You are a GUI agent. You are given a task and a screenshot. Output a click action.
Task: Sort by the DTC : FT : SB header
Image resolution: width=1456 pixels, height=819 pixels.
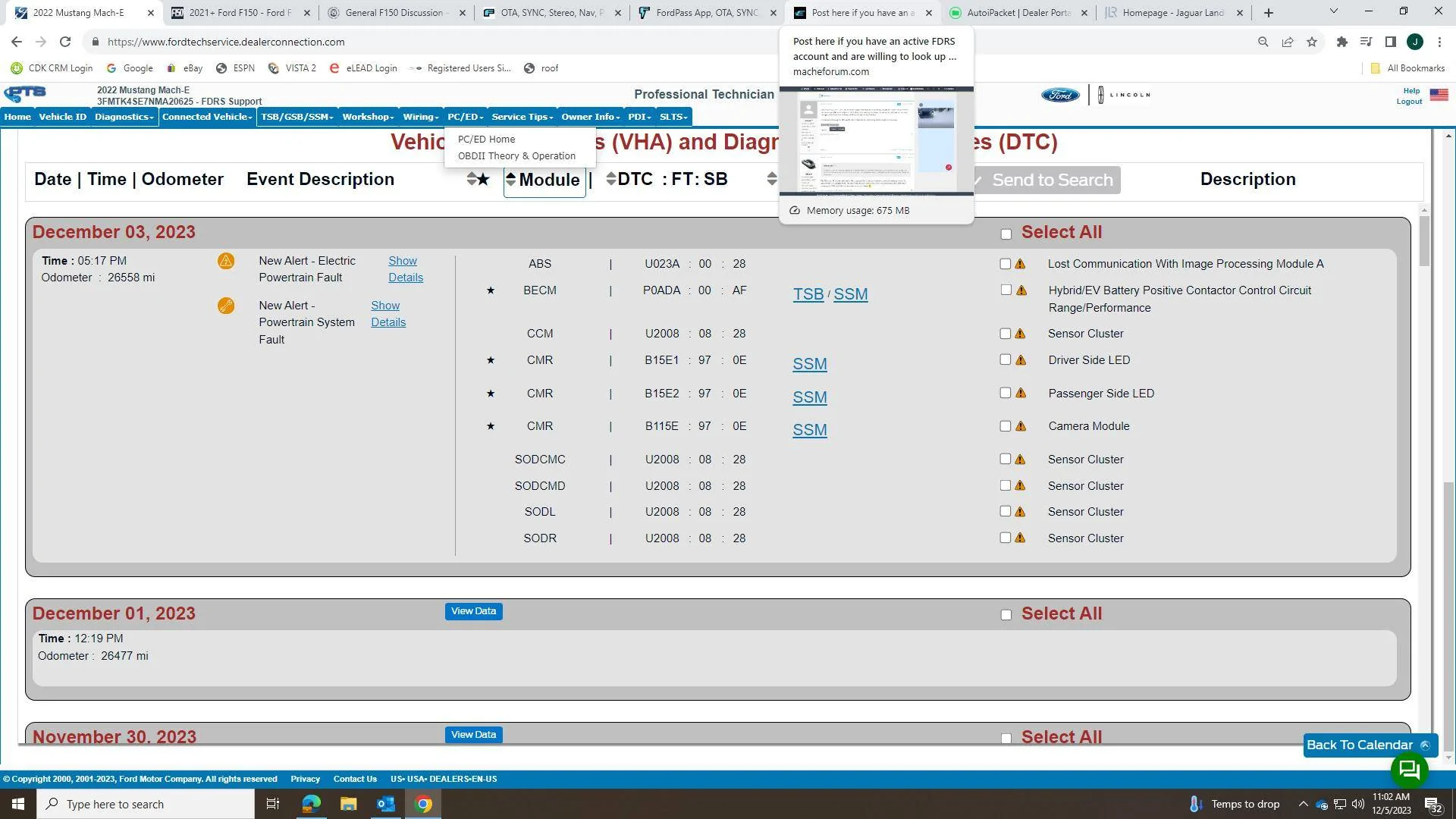point(667,180)
